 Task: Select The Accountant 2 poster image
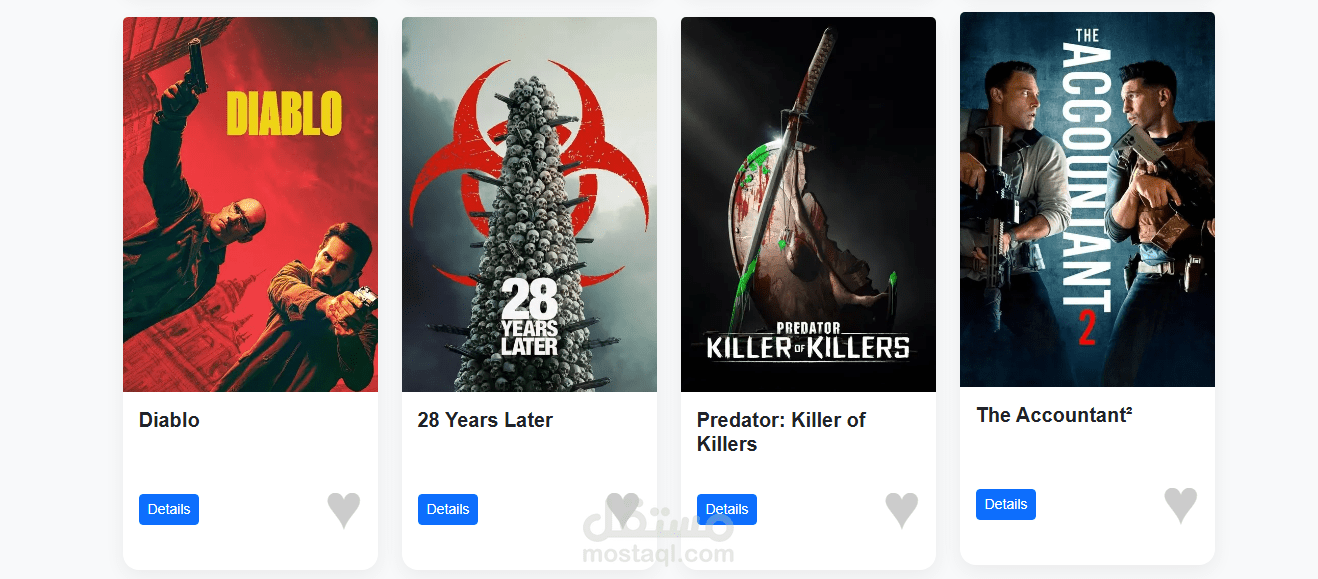point(1087,199)
